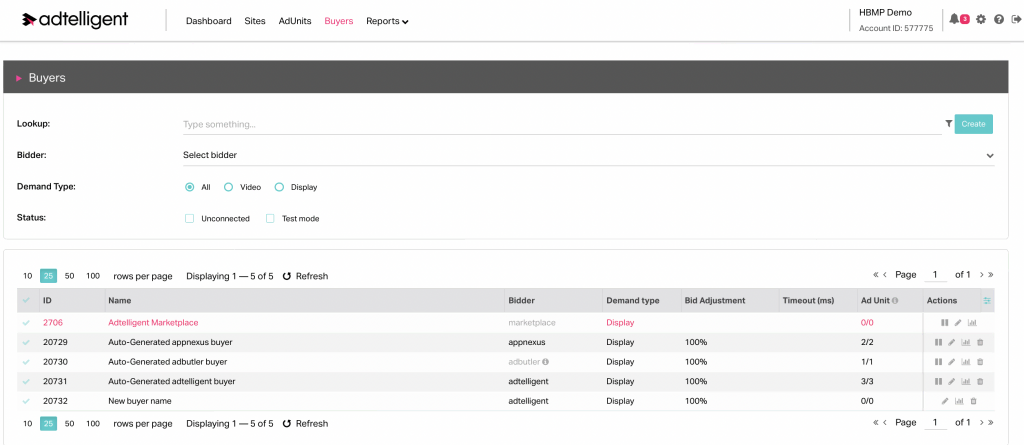1024x445 pixels.
Task: Pause buyer 20731 adtelligent
Action: click(938, 382)
